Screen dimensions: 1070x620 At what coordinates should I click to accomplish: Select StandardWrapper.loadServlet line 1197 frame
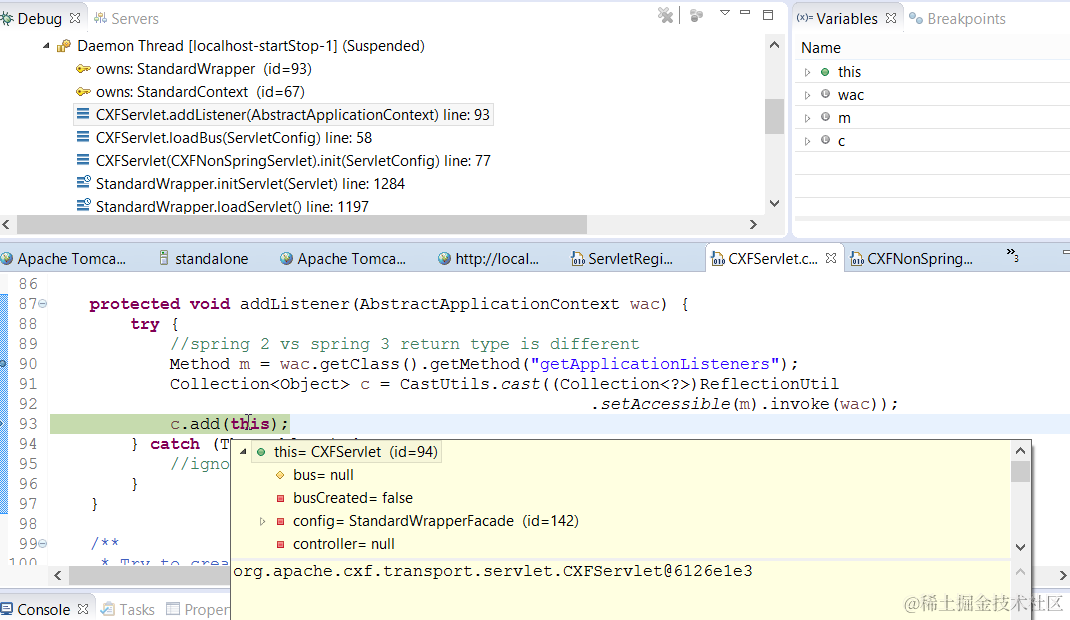pos(222,207)
